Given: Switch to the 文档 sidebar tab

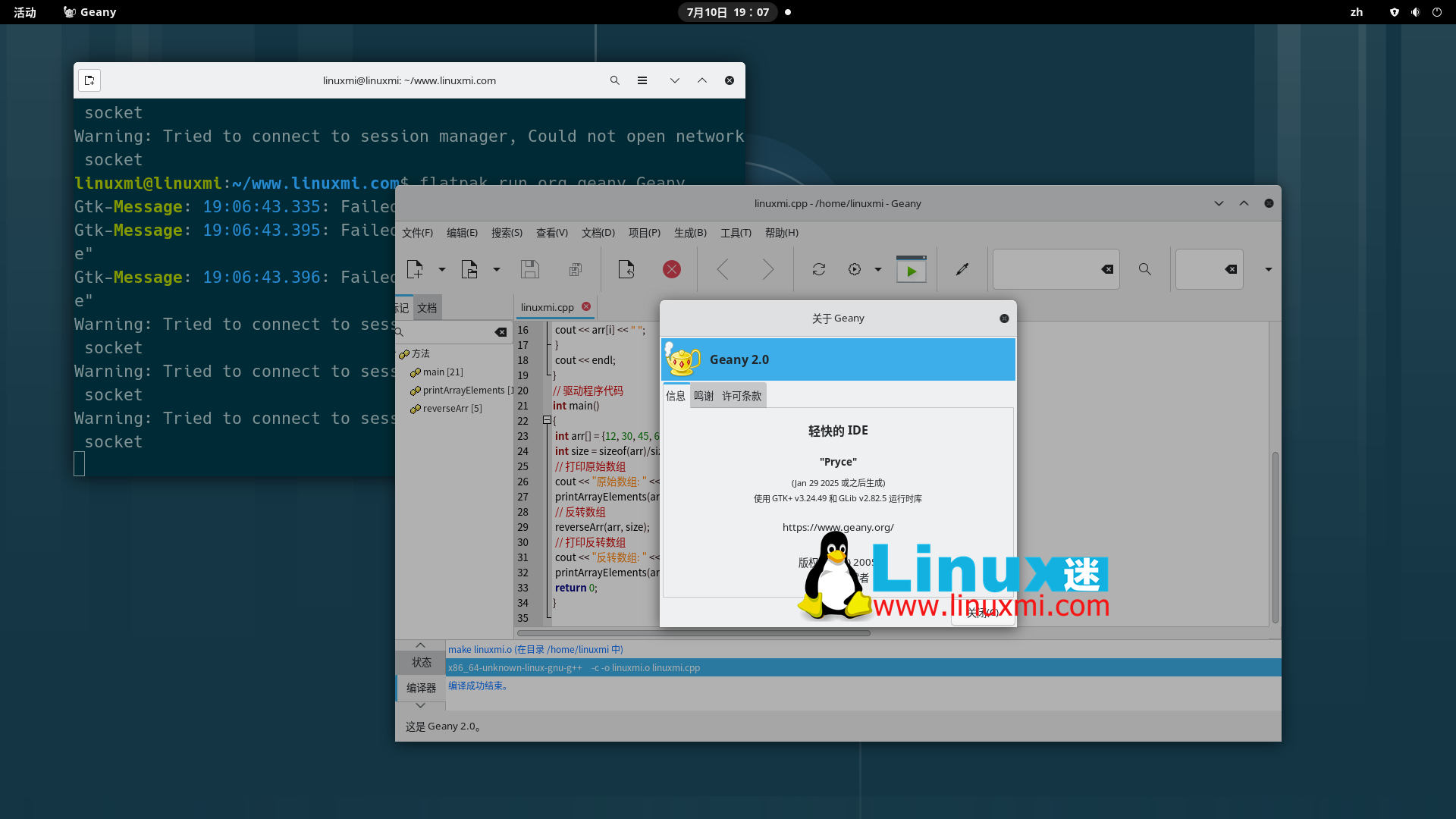Looking at the screenshot, I should 427,308.
